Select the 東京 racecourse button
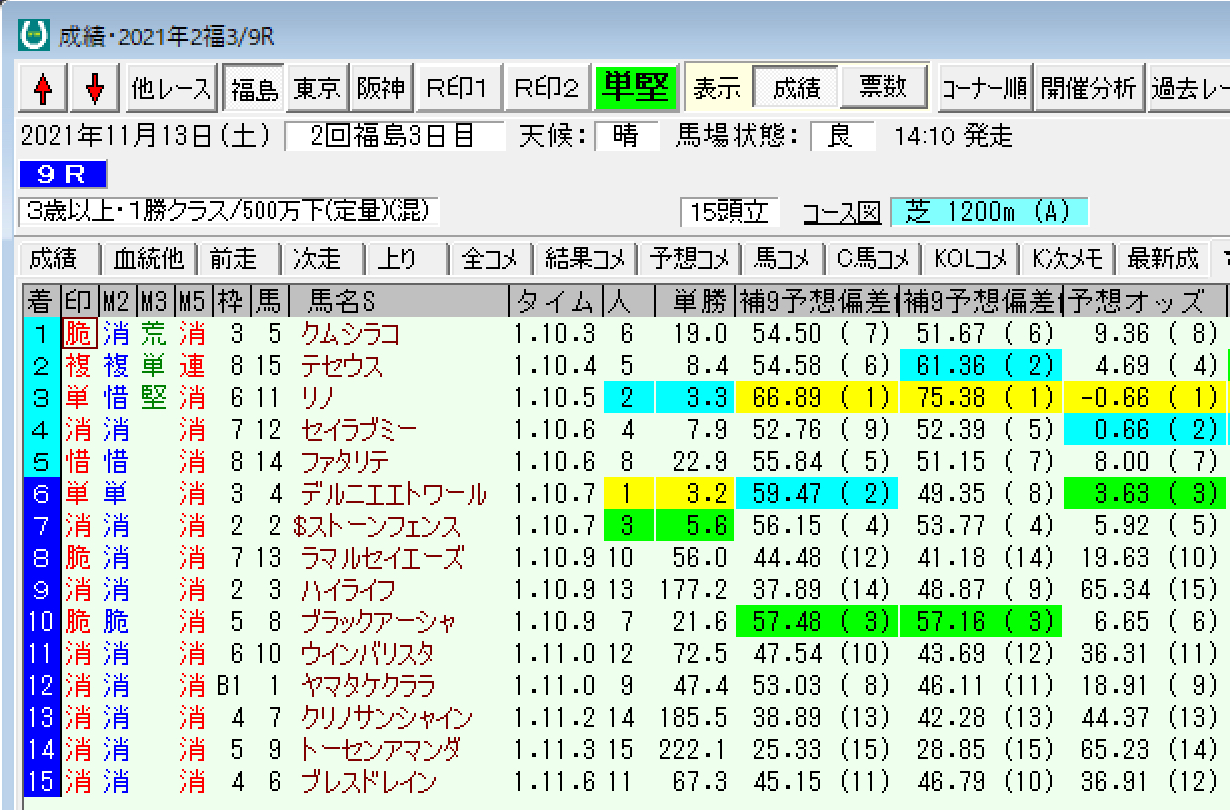The width and height of the screenshot is (1230, 810). [318, 89]
